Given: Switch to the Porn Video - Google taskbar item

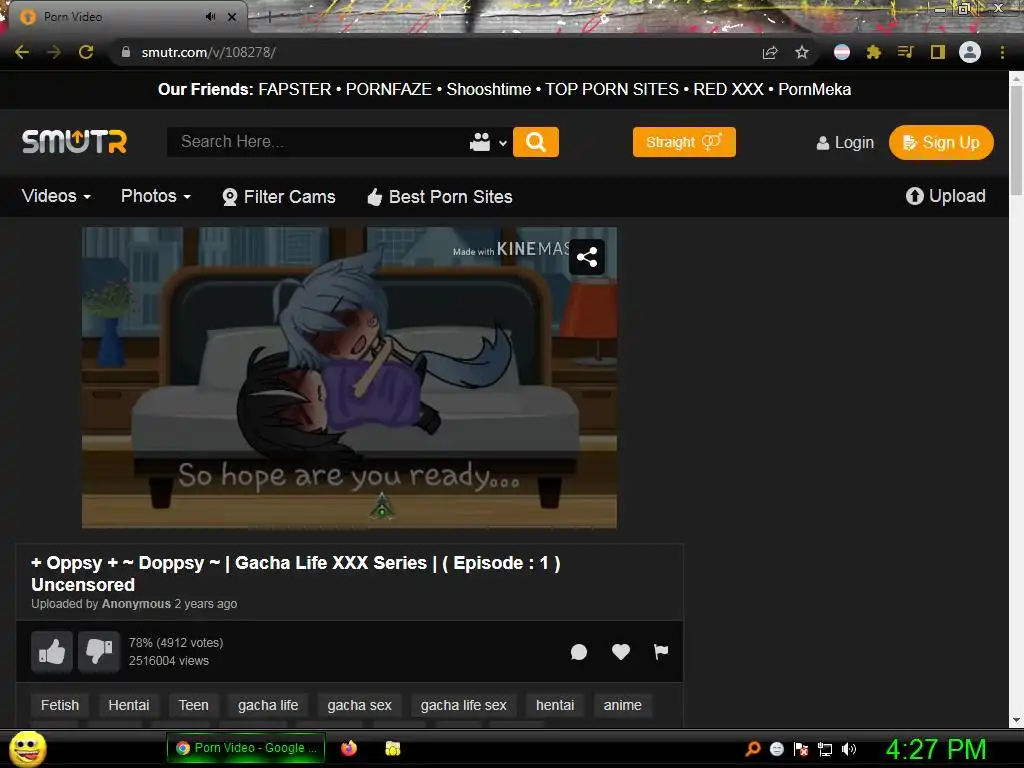Looking at the screenshot, I should (x=246, y=748).
